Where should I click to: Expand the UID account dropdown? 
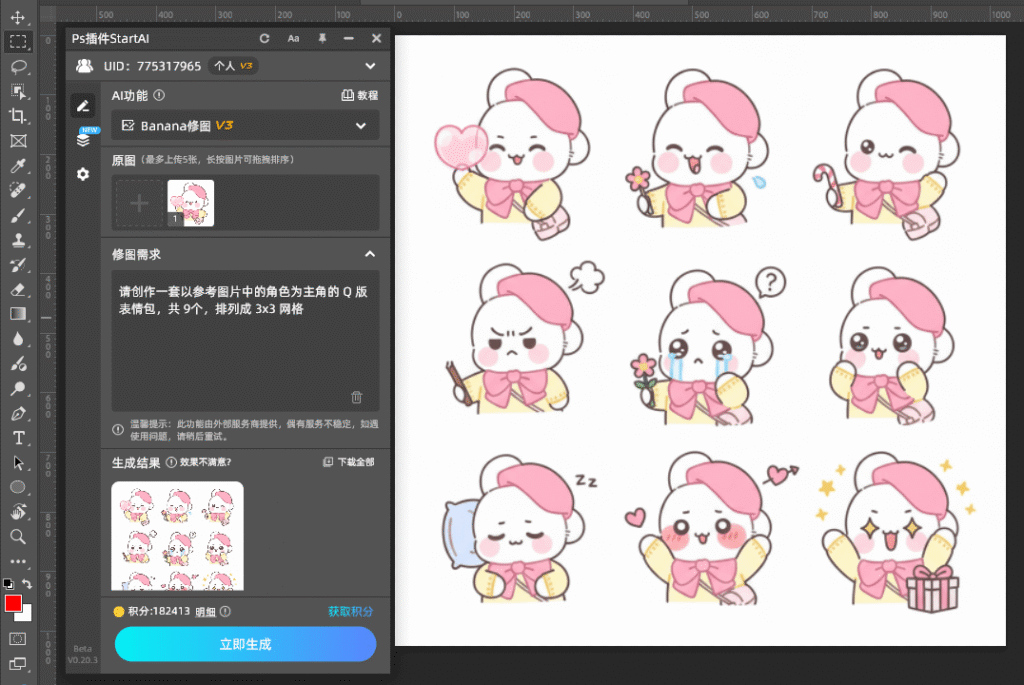pos(370,65)
